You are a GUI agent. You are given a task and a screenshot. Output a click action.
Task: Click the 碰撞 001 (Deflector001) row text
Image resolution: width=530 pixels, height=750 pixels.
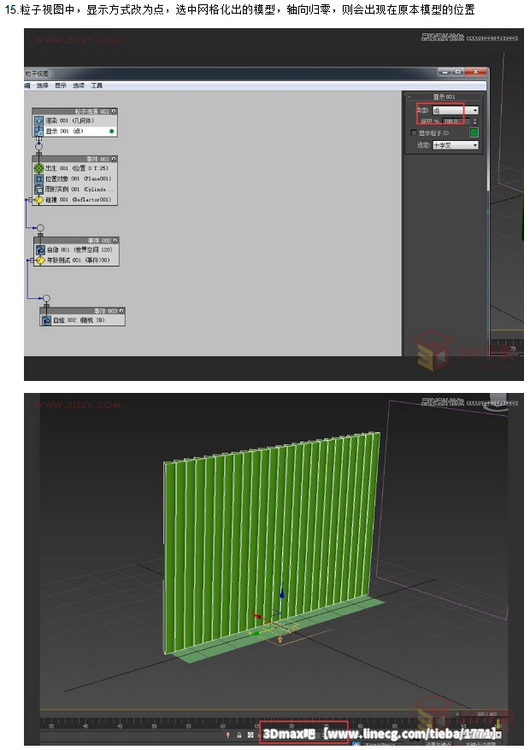[x=78, y=199]
